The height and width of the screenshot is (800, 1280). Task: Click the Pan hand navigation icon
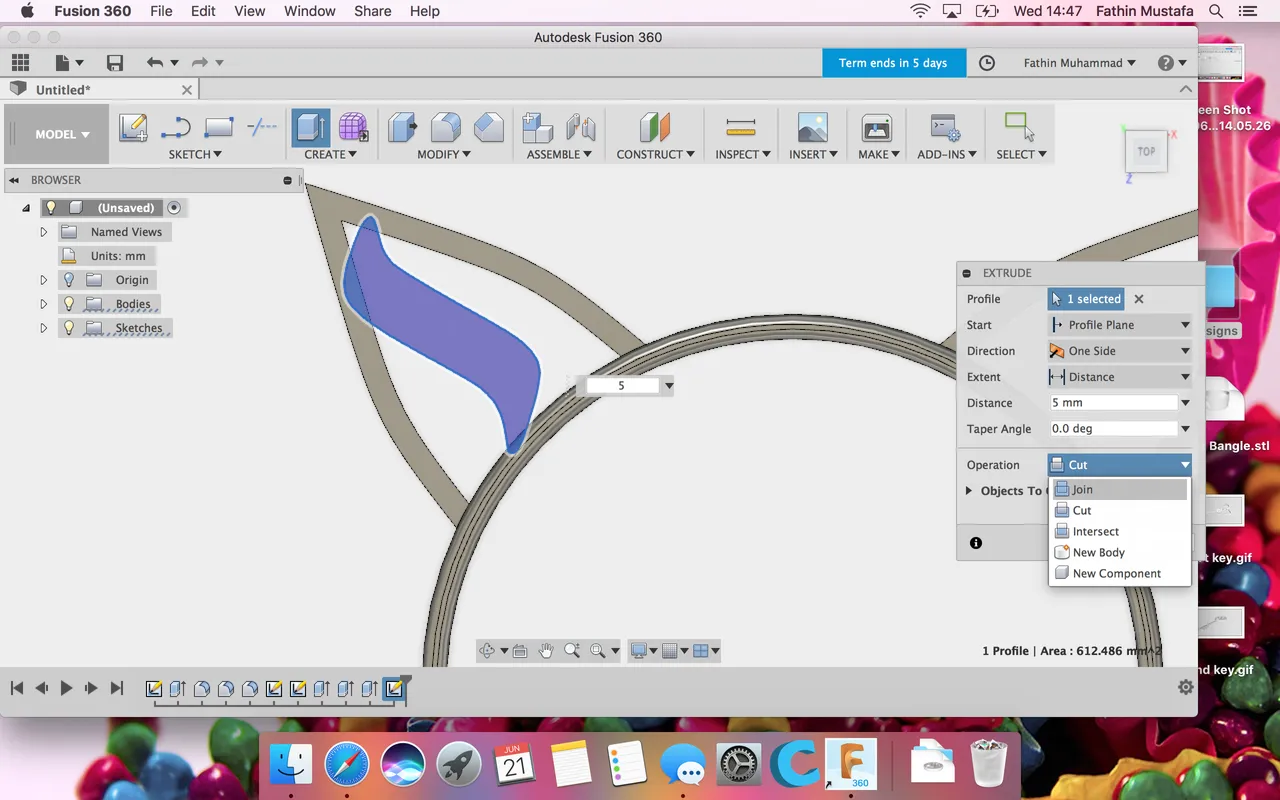(x=546, y=651)
